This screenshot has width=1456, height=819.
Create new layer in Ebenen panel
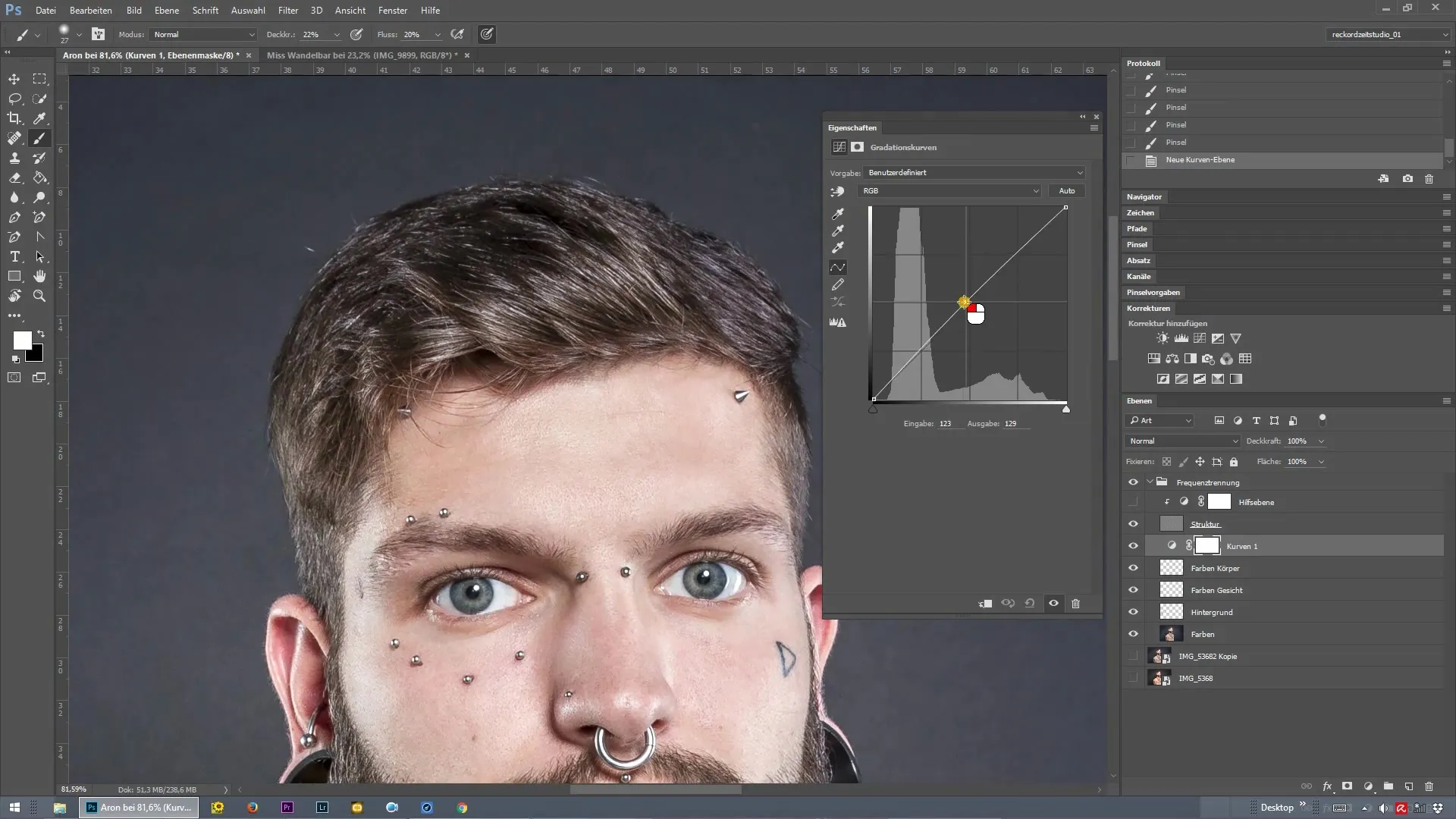coord(1408,786)
